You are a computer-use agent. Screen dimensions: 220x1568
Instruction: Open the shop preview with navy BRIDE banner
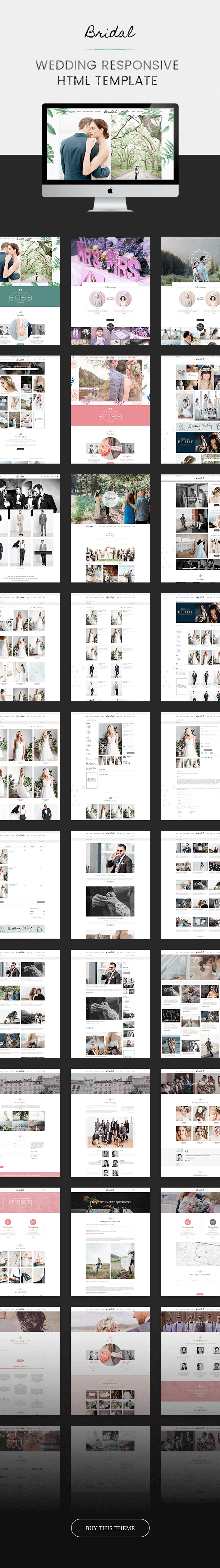point(190,648)
